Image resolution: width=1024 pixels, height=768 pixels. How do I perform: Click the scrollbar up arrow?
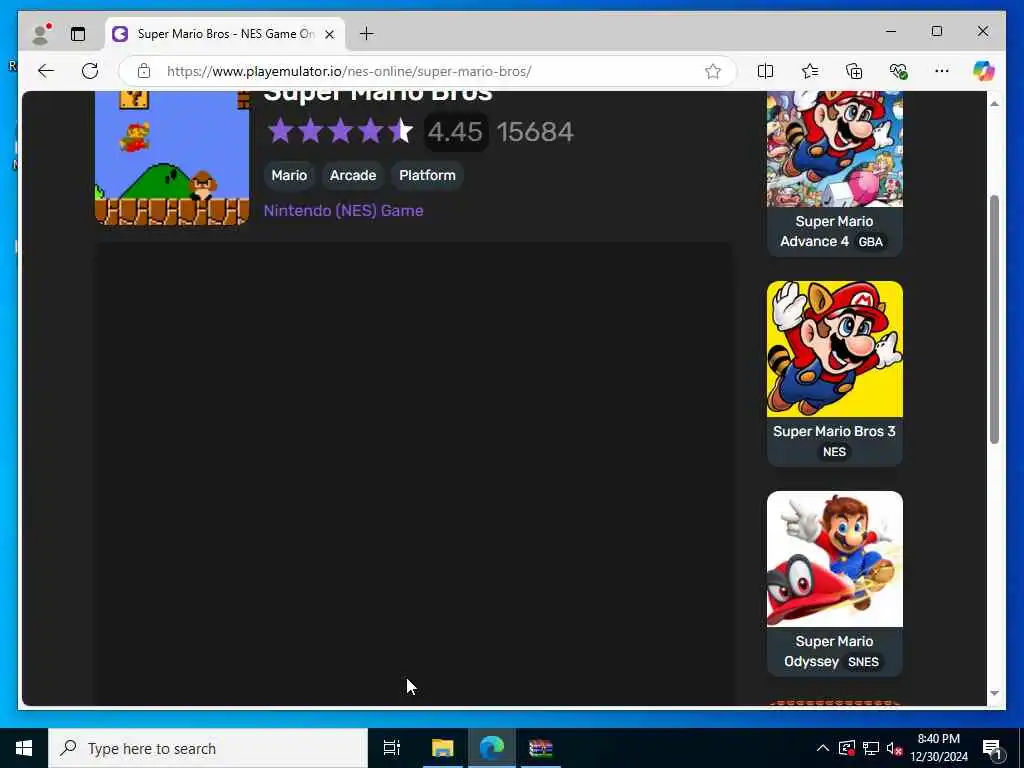click(994, 104)
